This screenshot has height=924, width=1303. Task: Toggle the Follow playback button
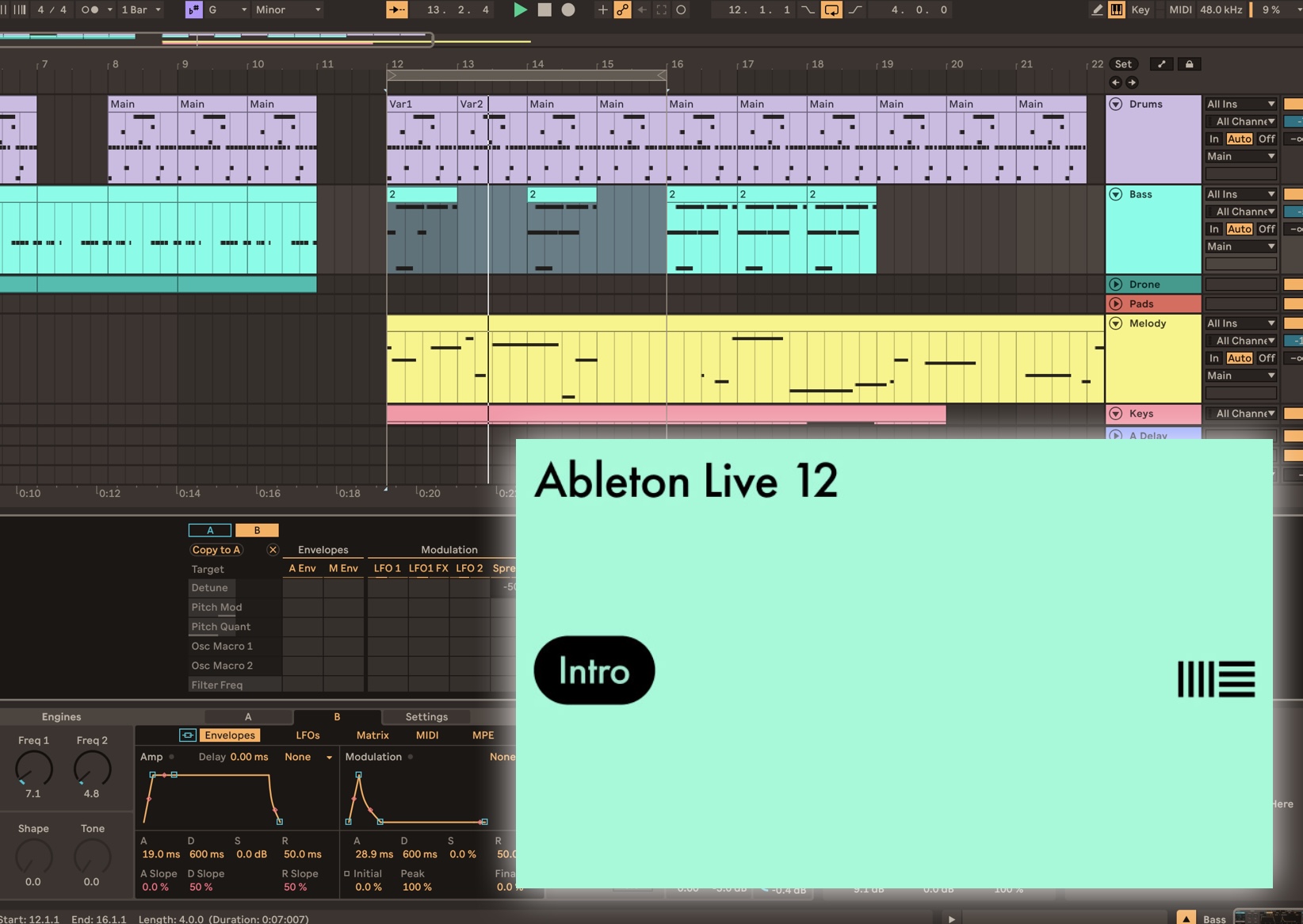click(x=396, y=10)
